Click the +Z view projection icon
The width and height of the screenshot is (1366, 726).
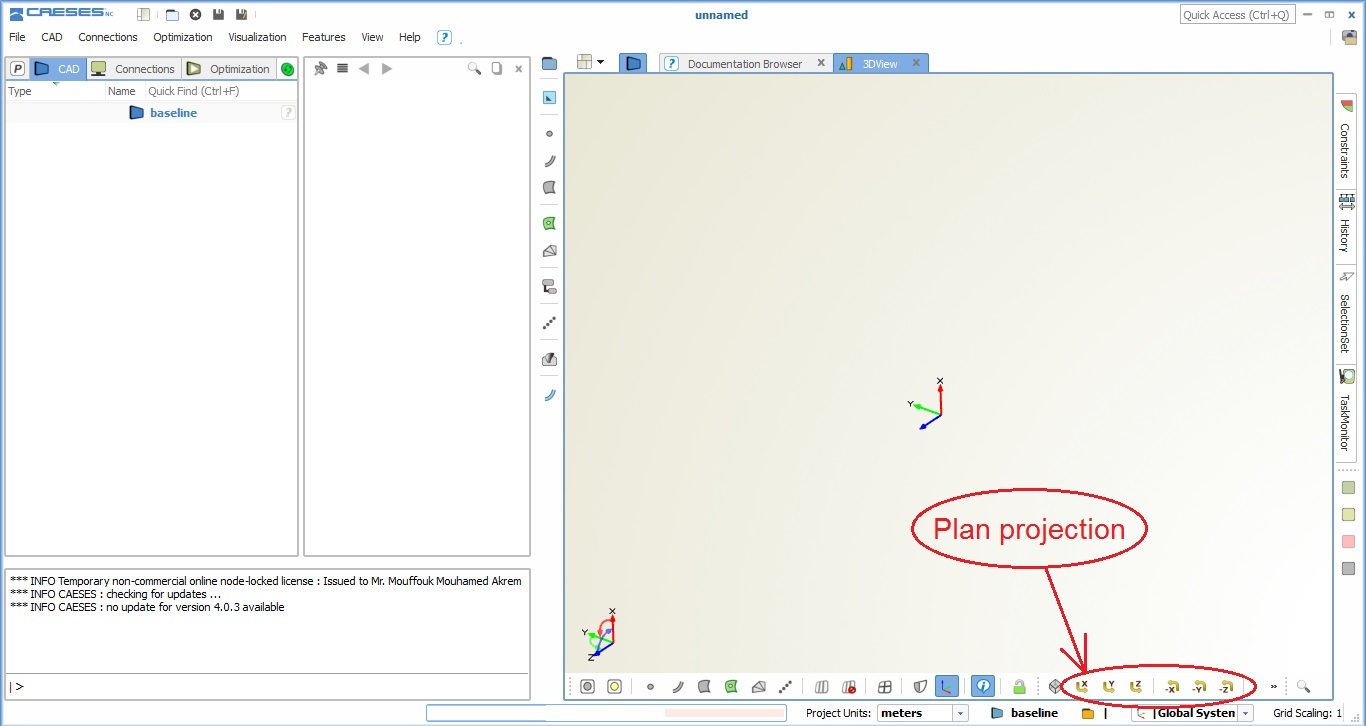(1136, 687)
